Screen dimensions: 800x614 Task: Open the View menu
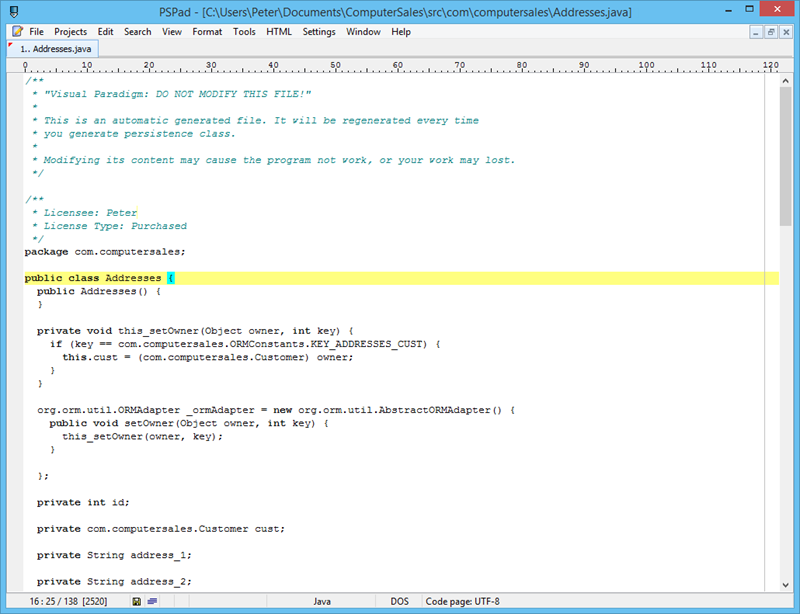pyautogui.click(x=172, y=32)
